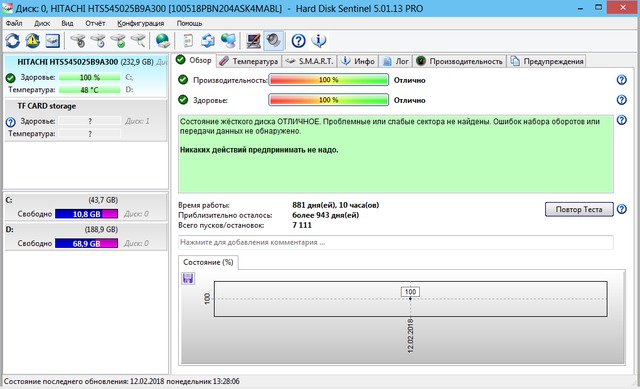Click the yellow warning triangle toolbar icon
Image resolution: width=640 pixels, height=389 pixels.
click(33, 41)
